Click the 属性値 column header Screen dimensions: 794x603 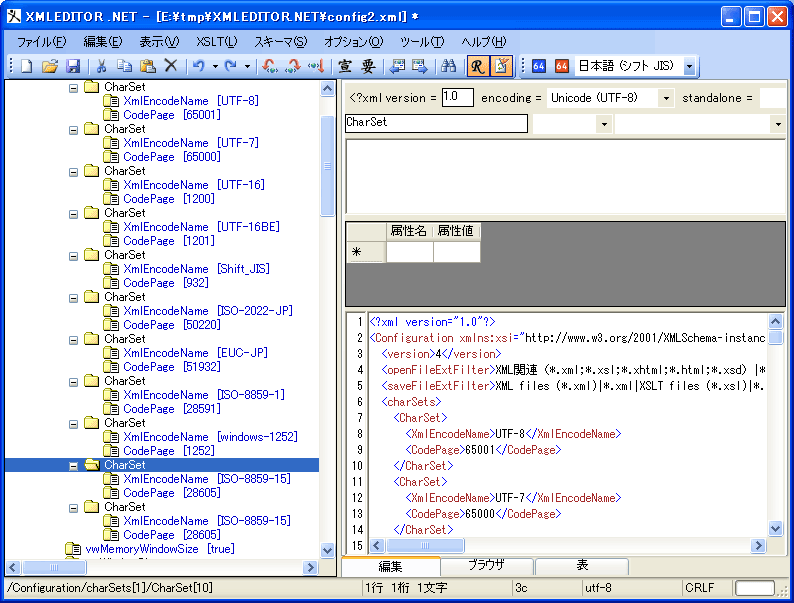point(456,231)
